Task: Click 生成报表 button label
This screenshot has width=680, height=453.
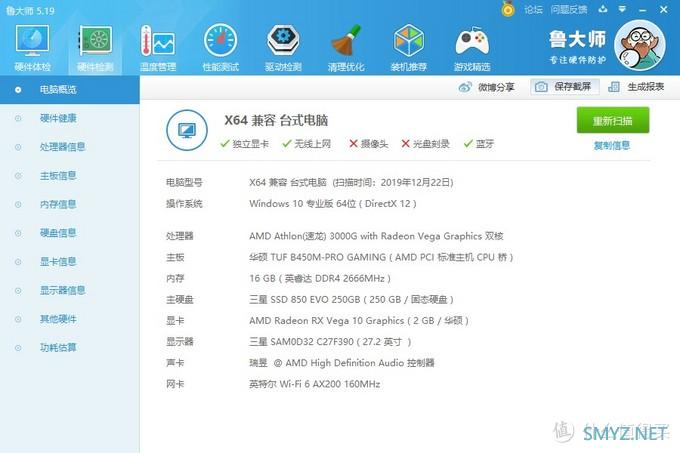Action: [646, 87]
